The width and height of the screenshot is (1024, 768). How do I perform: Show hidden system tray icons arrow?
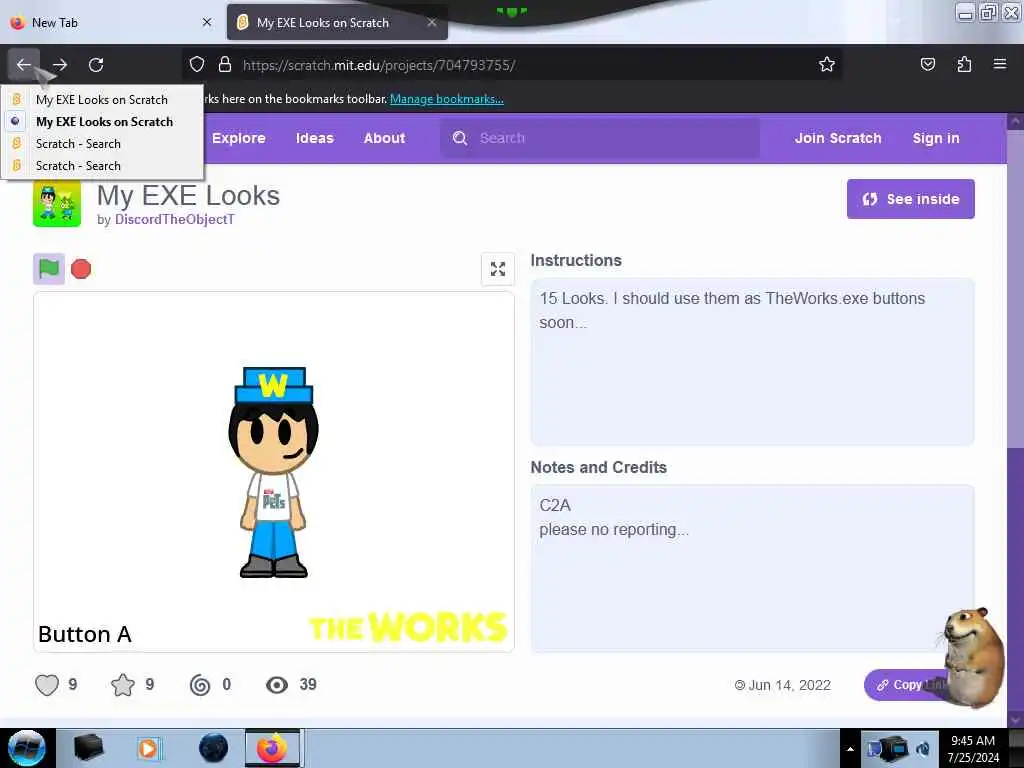[850, 749]
